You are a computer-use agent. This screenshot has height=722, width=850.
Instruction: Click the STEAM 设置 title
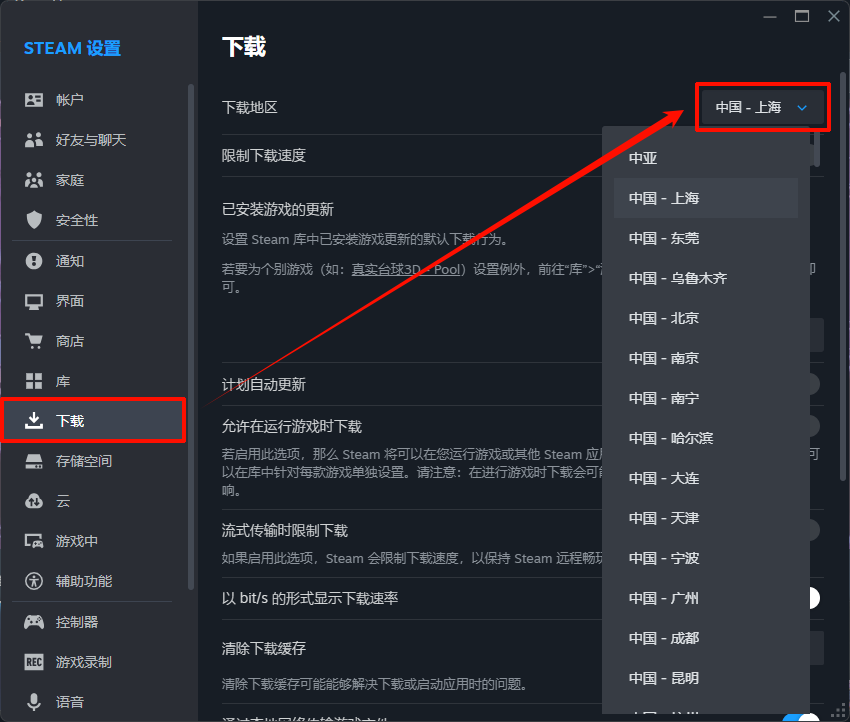click(72, 48)
